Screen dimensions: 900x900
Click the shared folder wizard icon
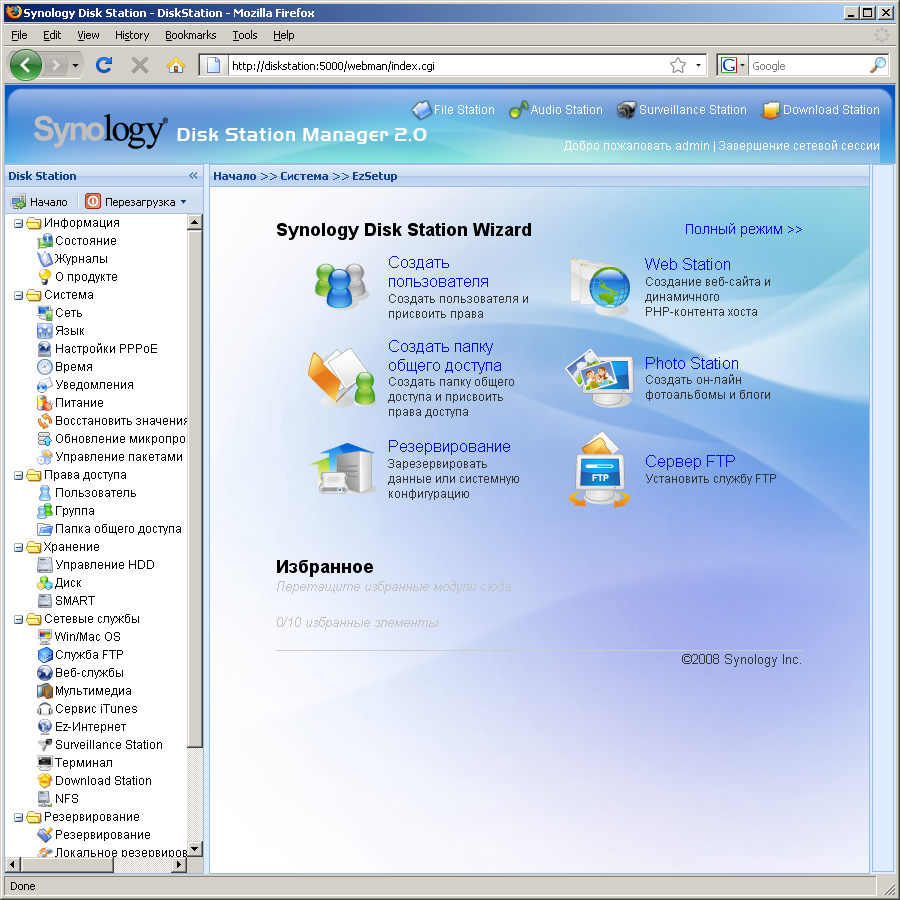coord(341,377)
